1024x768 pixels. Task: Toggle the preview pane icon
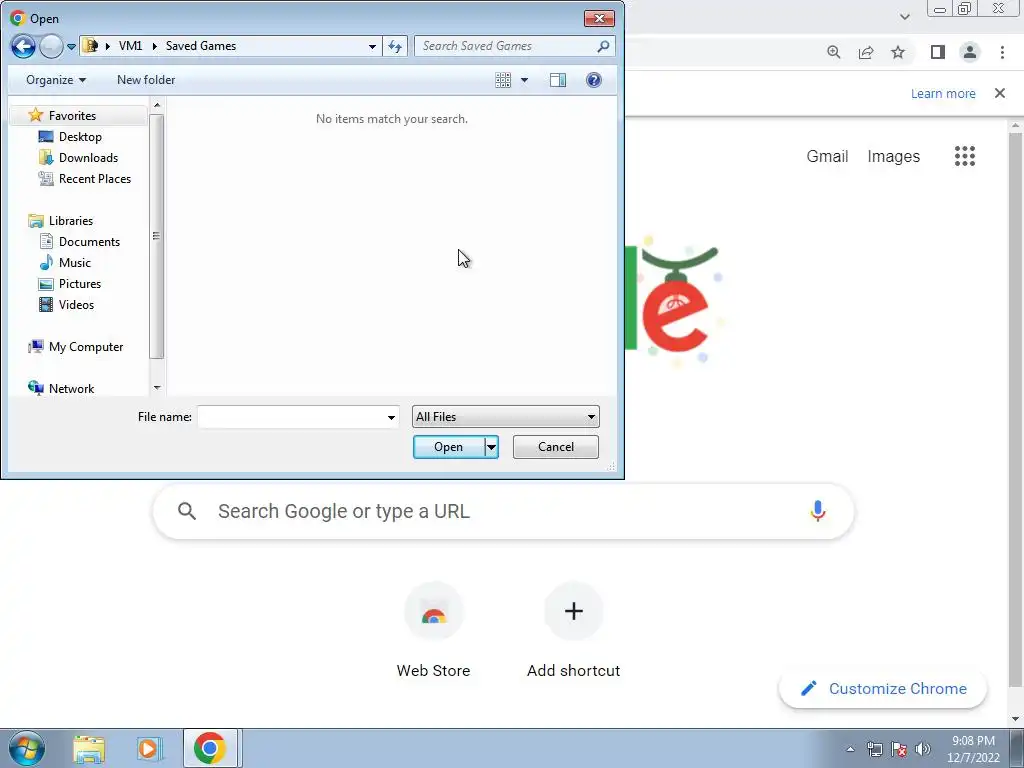558,80
